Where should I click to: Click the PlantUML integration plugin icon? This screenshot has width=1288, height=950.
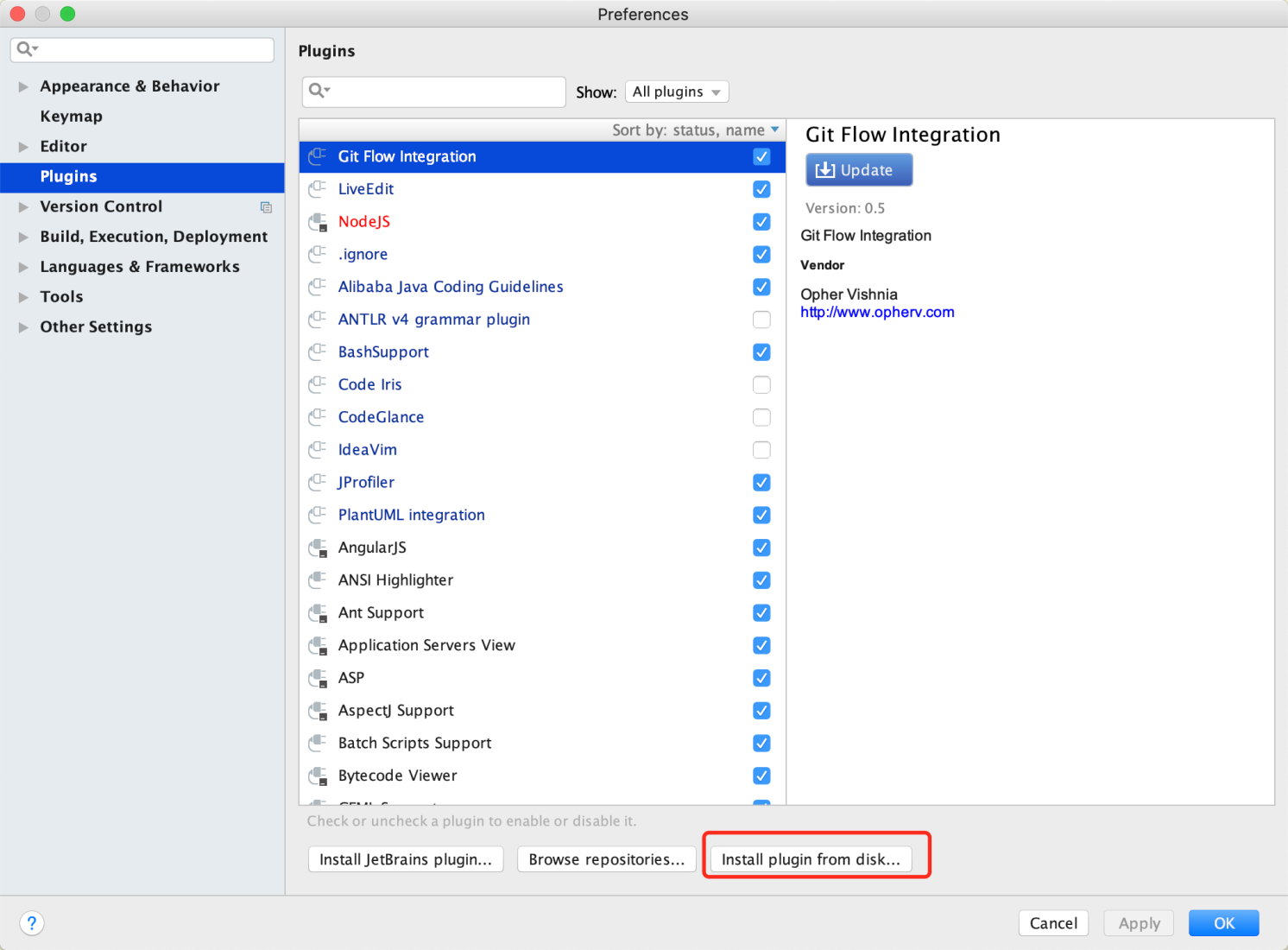(x=318, y=515)
